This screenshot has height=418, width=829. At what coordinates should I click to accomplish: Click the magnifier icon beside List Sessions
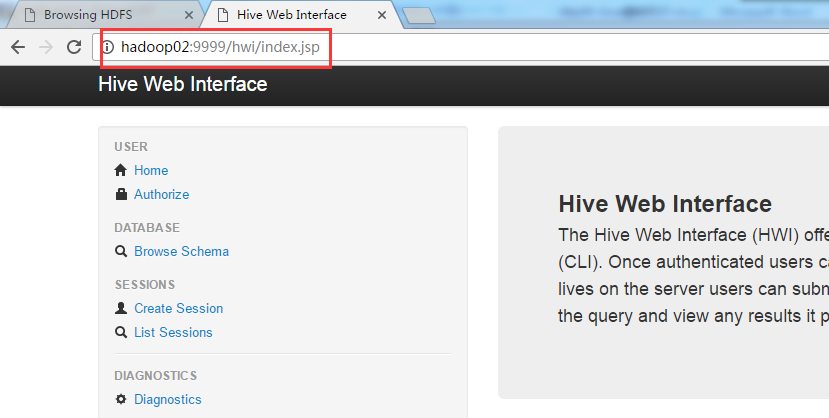click(121, 332)
